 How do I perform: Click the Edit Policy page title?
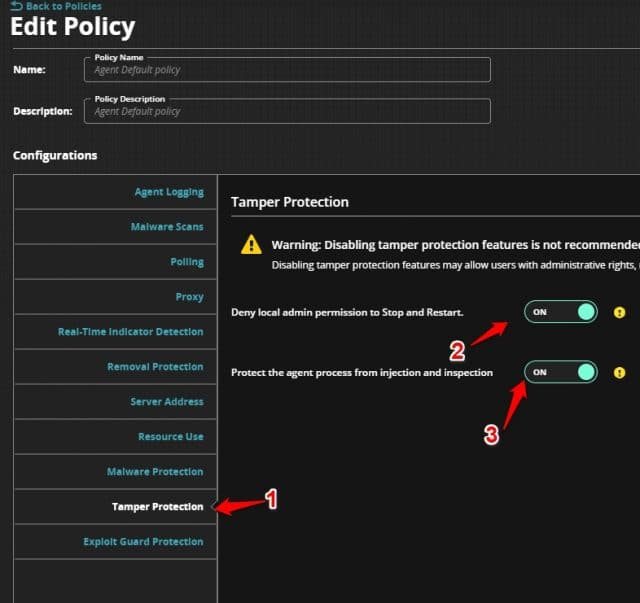[x=73, y=27]
